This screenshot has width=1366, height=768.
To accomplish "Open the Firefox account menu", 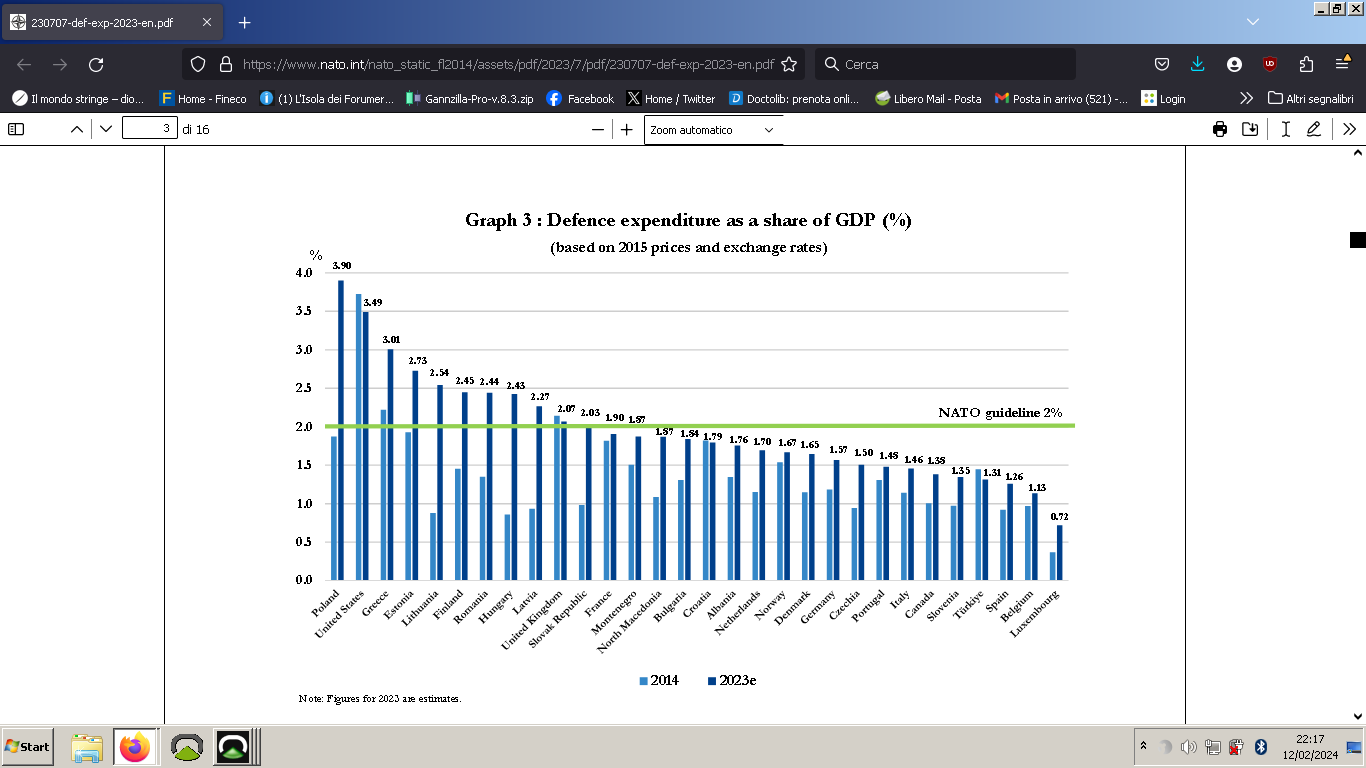I will click(1234, 64).
